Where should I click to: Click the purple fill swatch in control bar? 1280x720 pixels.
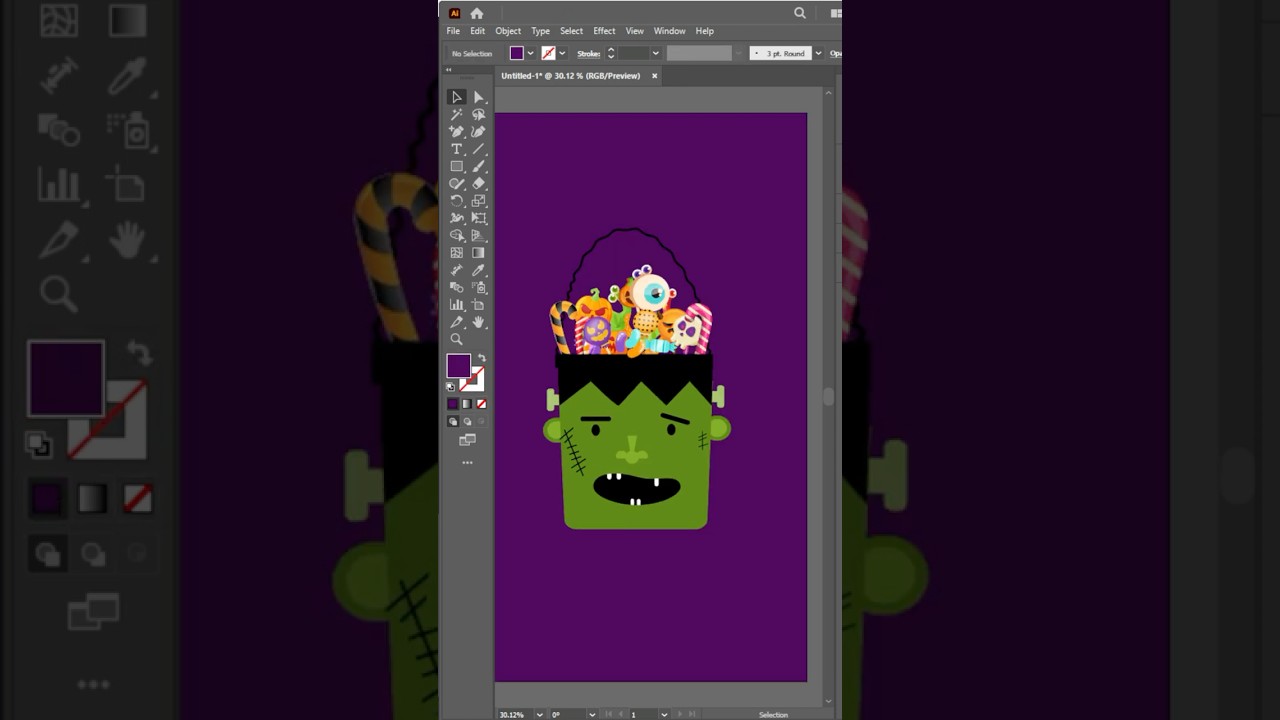click(x=516, y=53)
